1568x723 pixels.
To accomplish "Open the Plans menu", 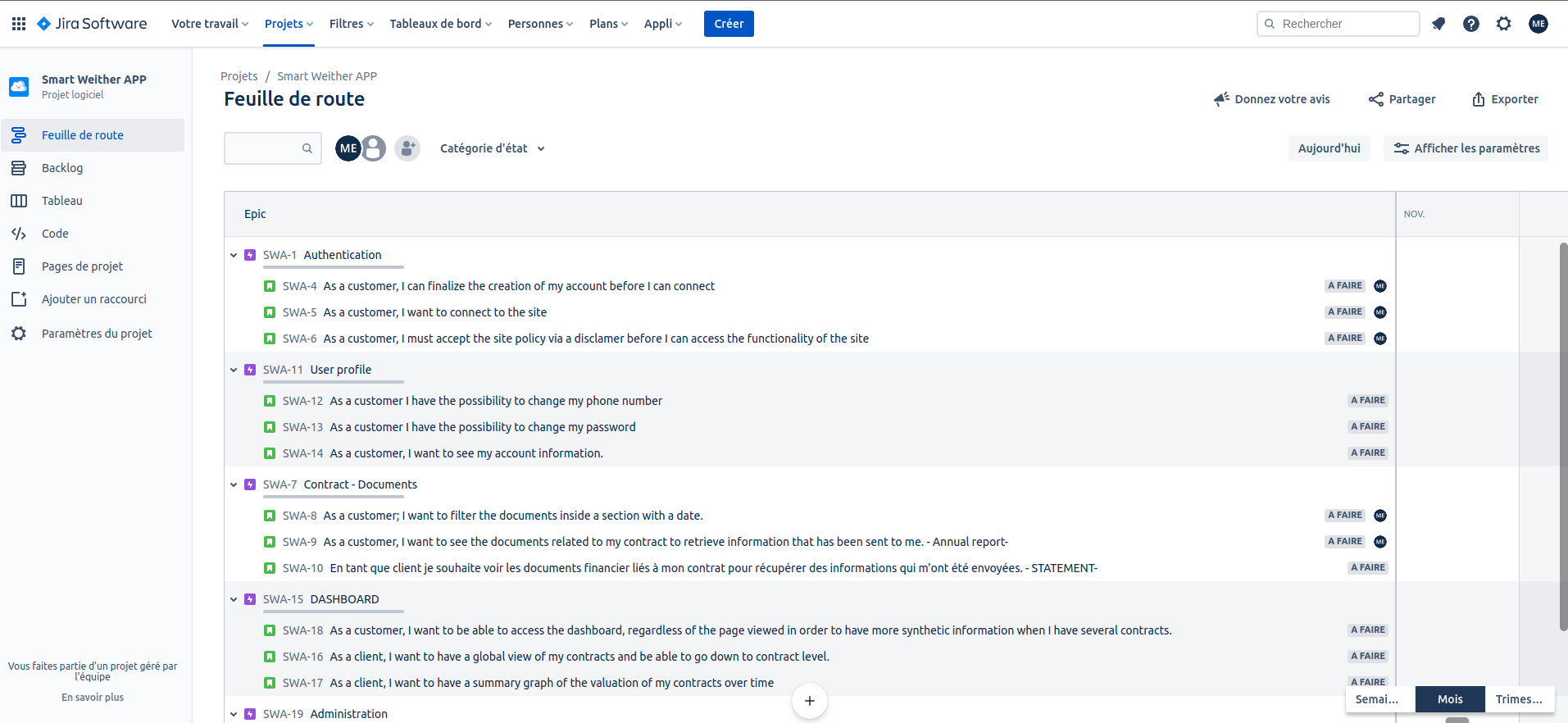I will tap(609, 24).
